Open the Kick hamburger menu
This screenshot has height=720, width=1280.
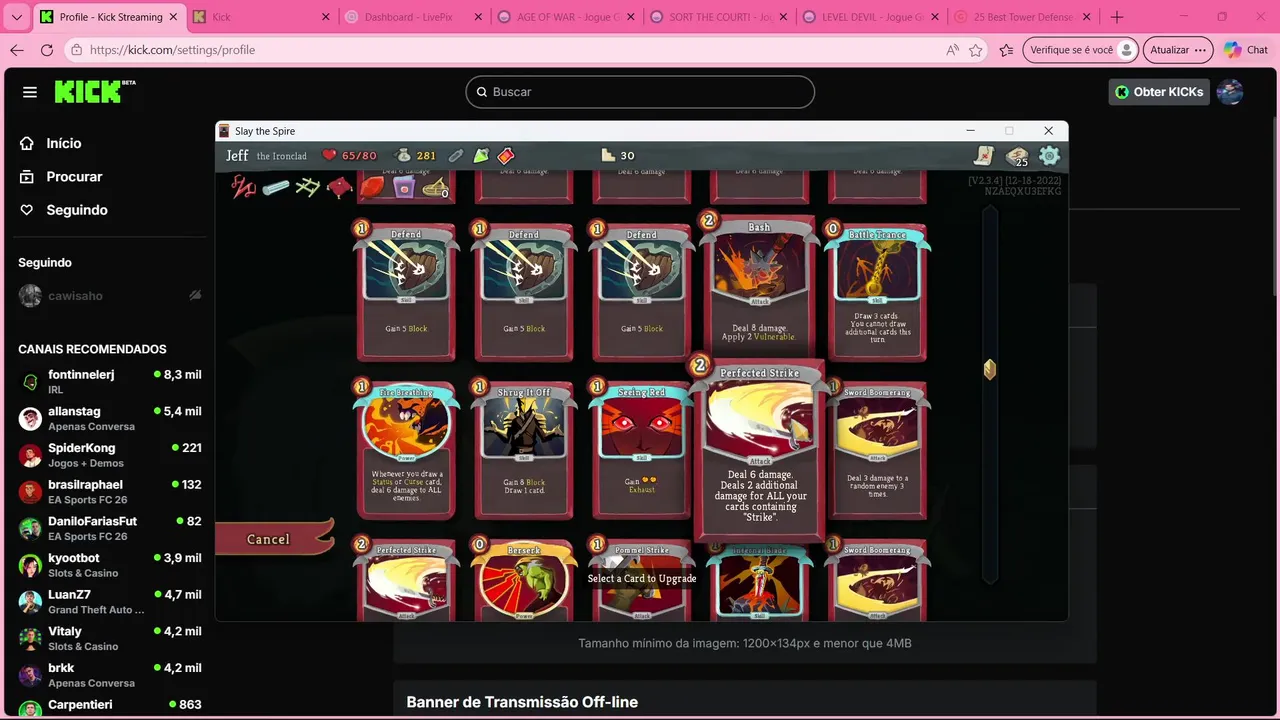click(x=30, y=92)
